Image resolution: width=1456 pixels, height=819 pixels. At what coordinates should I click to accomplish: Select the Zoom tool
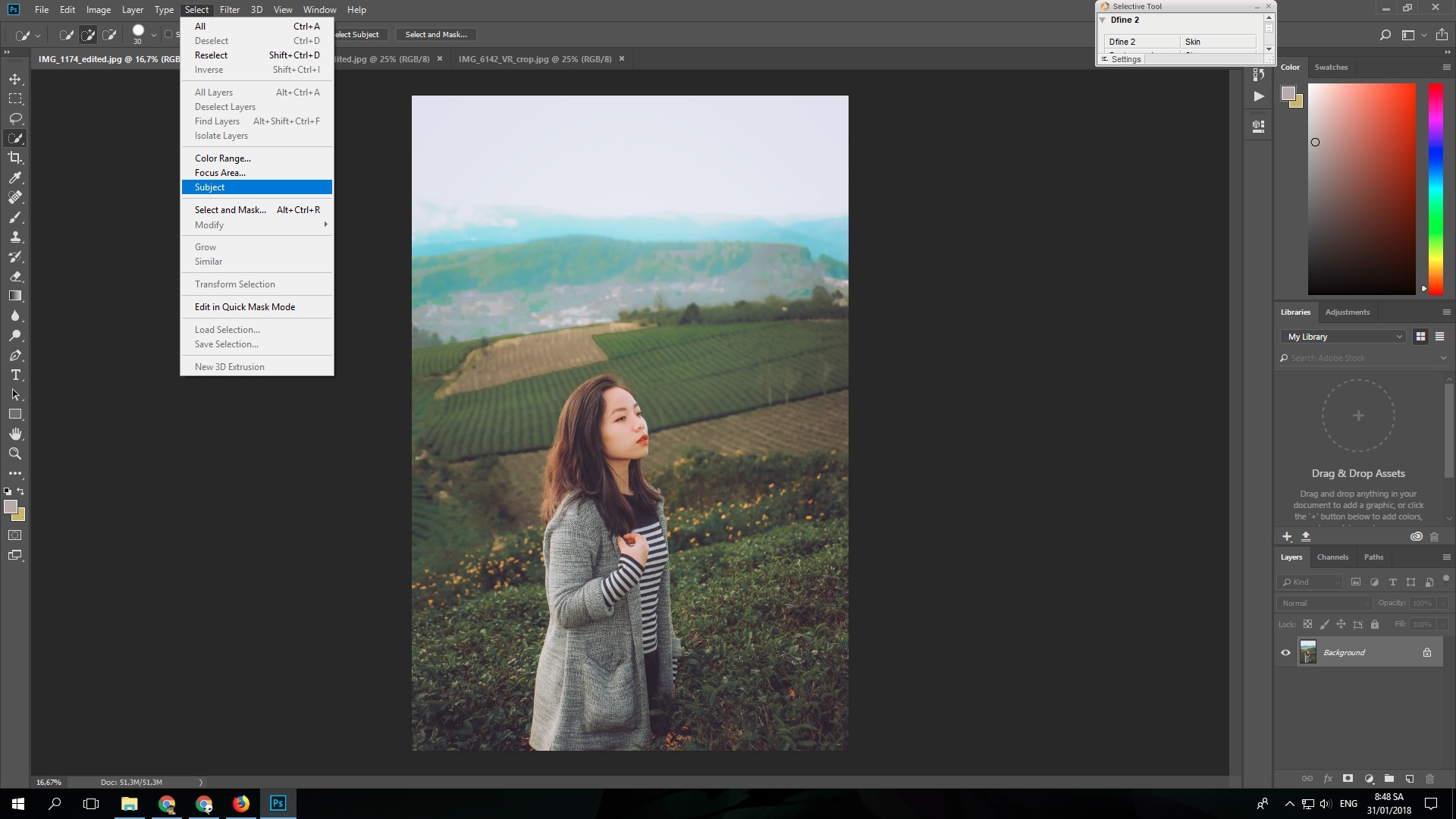(x=15, y=453)
